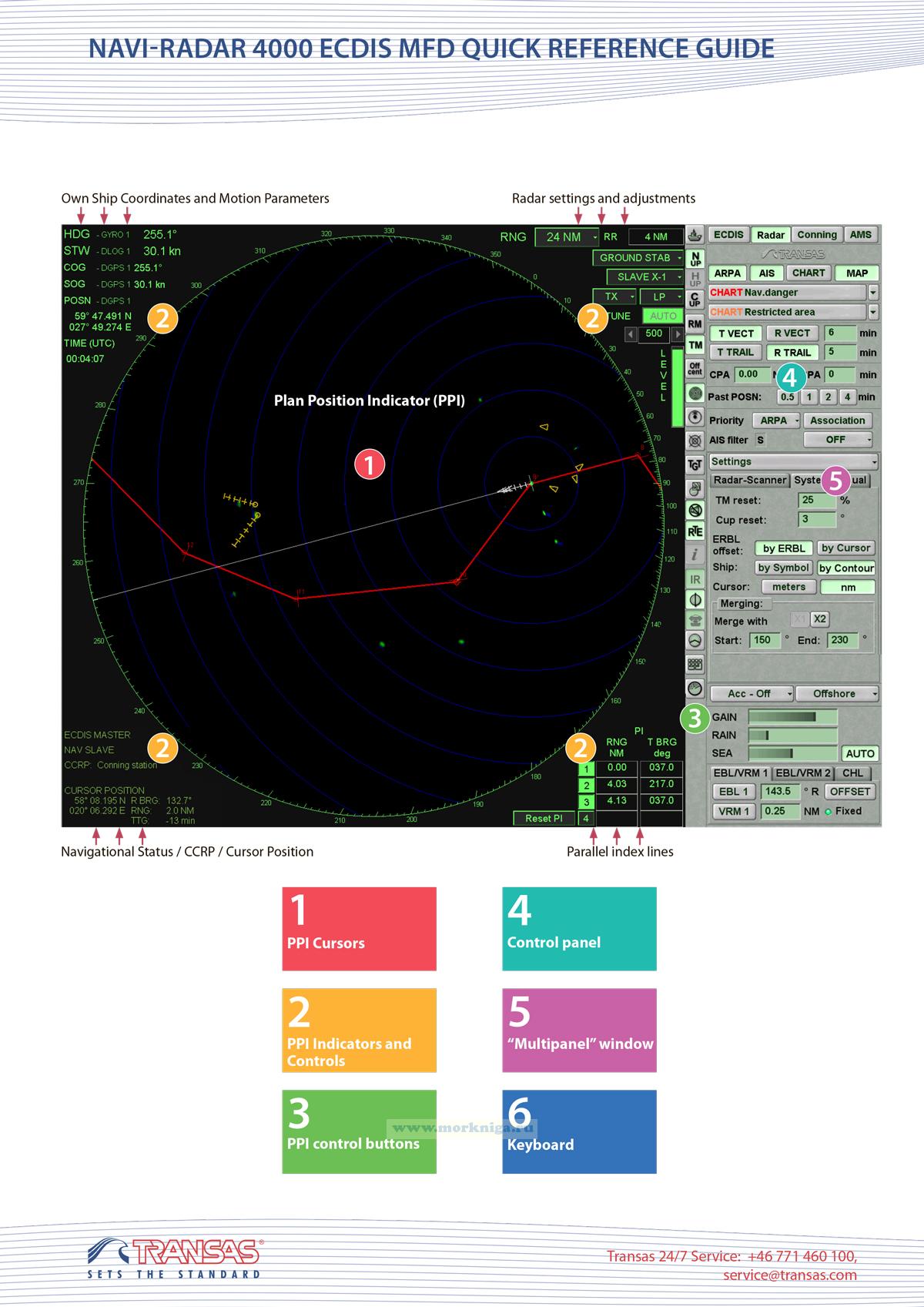Enable T TRAIL true trails
This screenshot has width=924, height=1307.
(x=735, y=353)
